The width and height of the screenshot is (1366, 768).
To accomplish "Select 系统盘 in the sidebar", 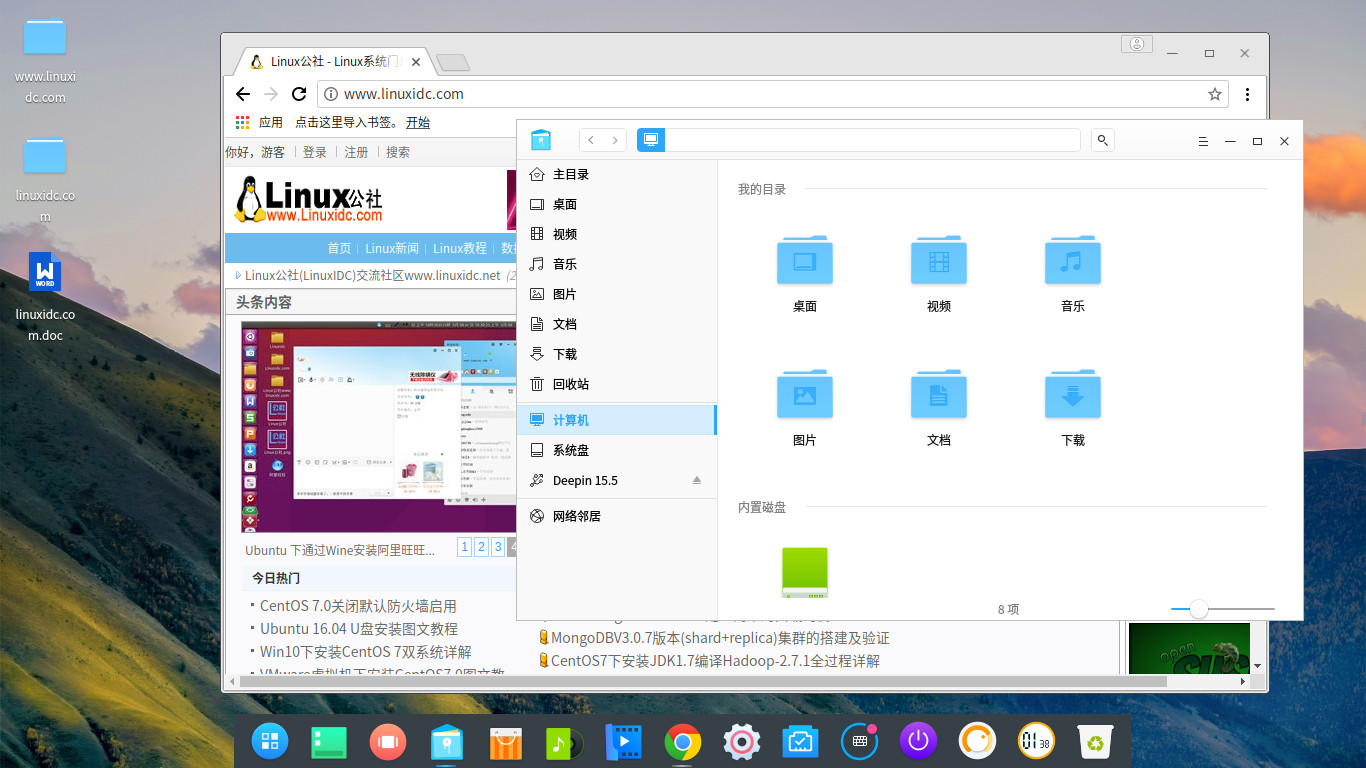I will pos(617,450).
